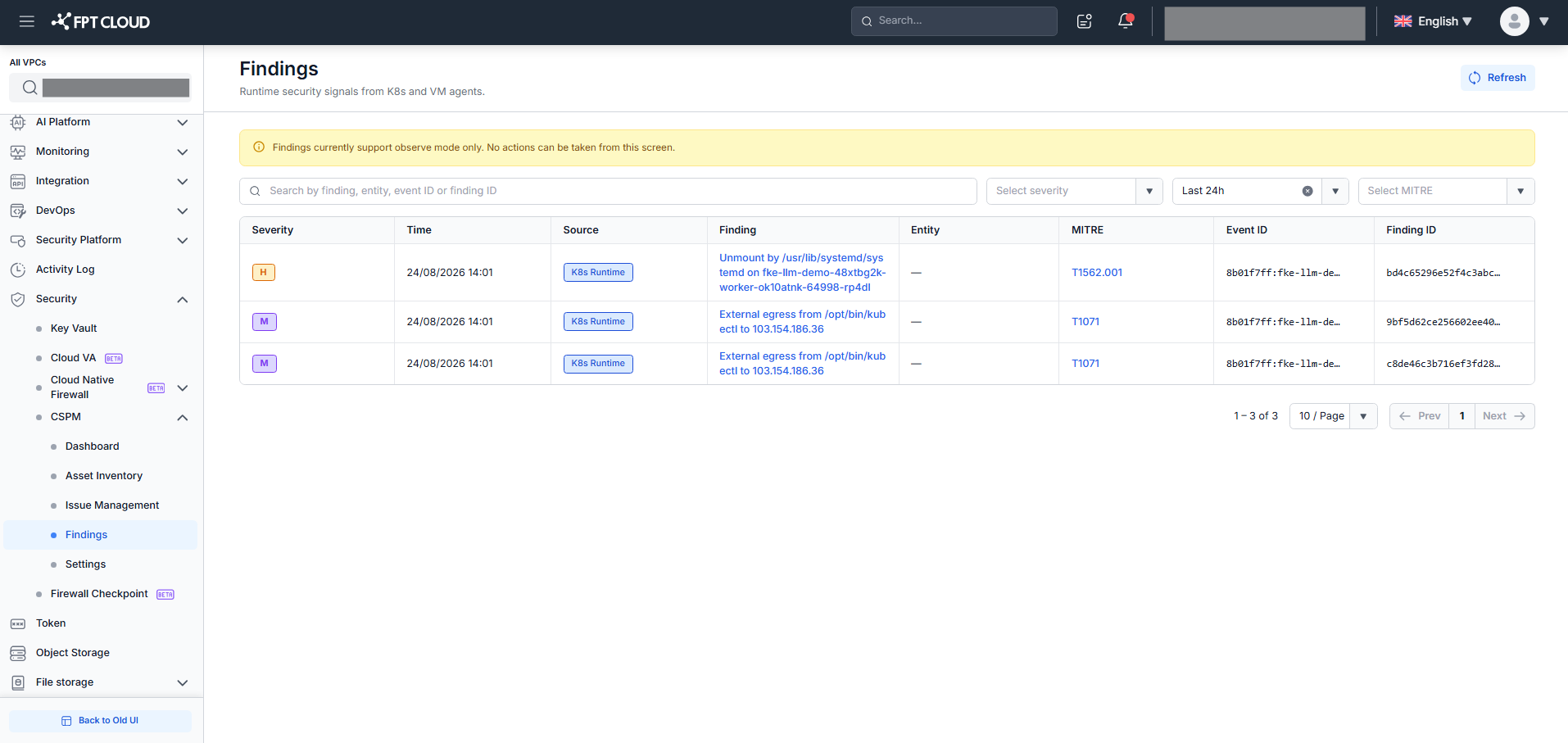Image resolution: width=1568 pixels, height=743 pixels.
Task: Click the Security shield icon
Action: click(x=18, y=299)
